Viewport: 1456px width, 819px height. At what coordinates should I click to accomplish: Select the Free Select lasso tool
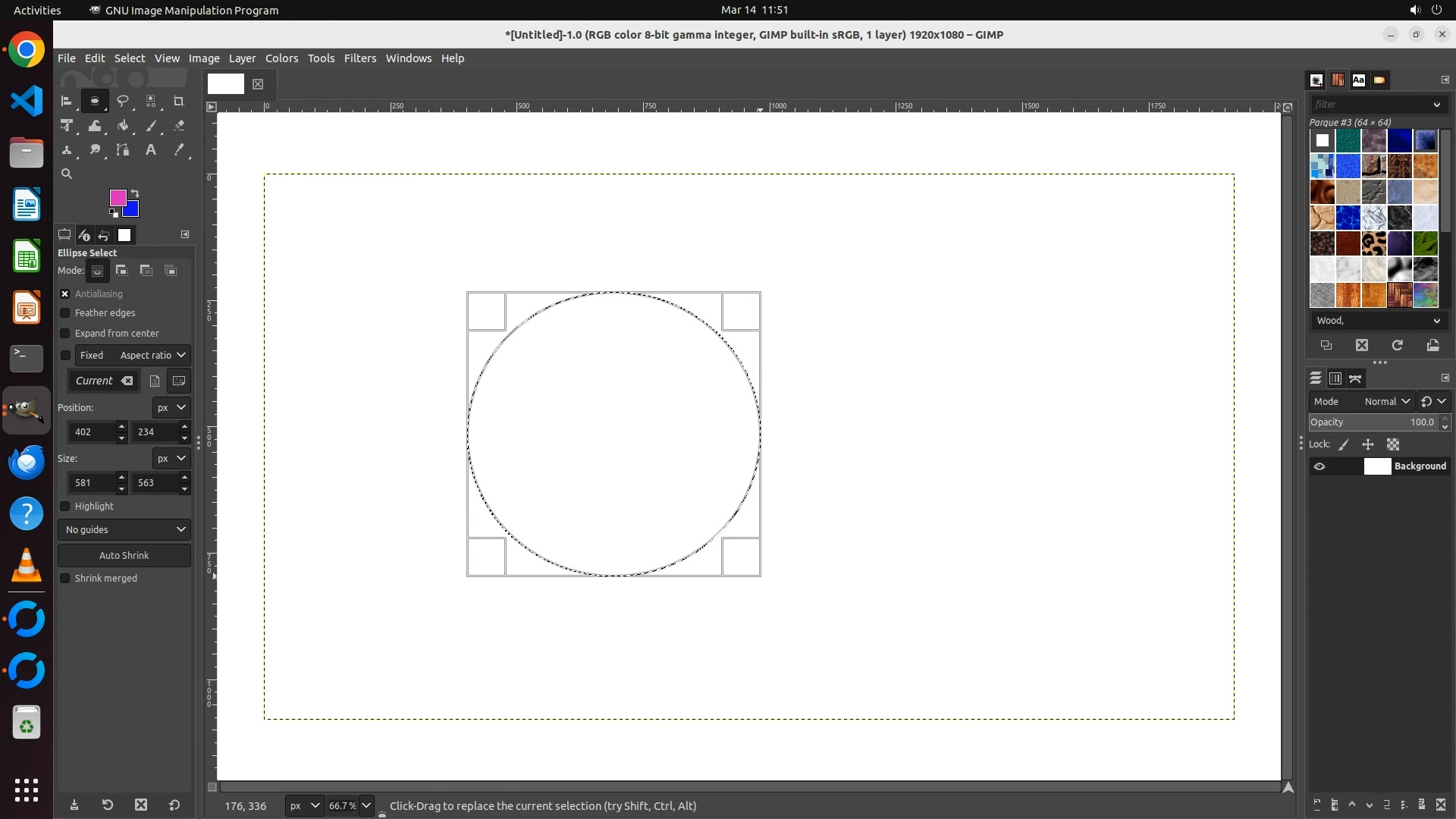pyautogui.click(x=122, y=101)
